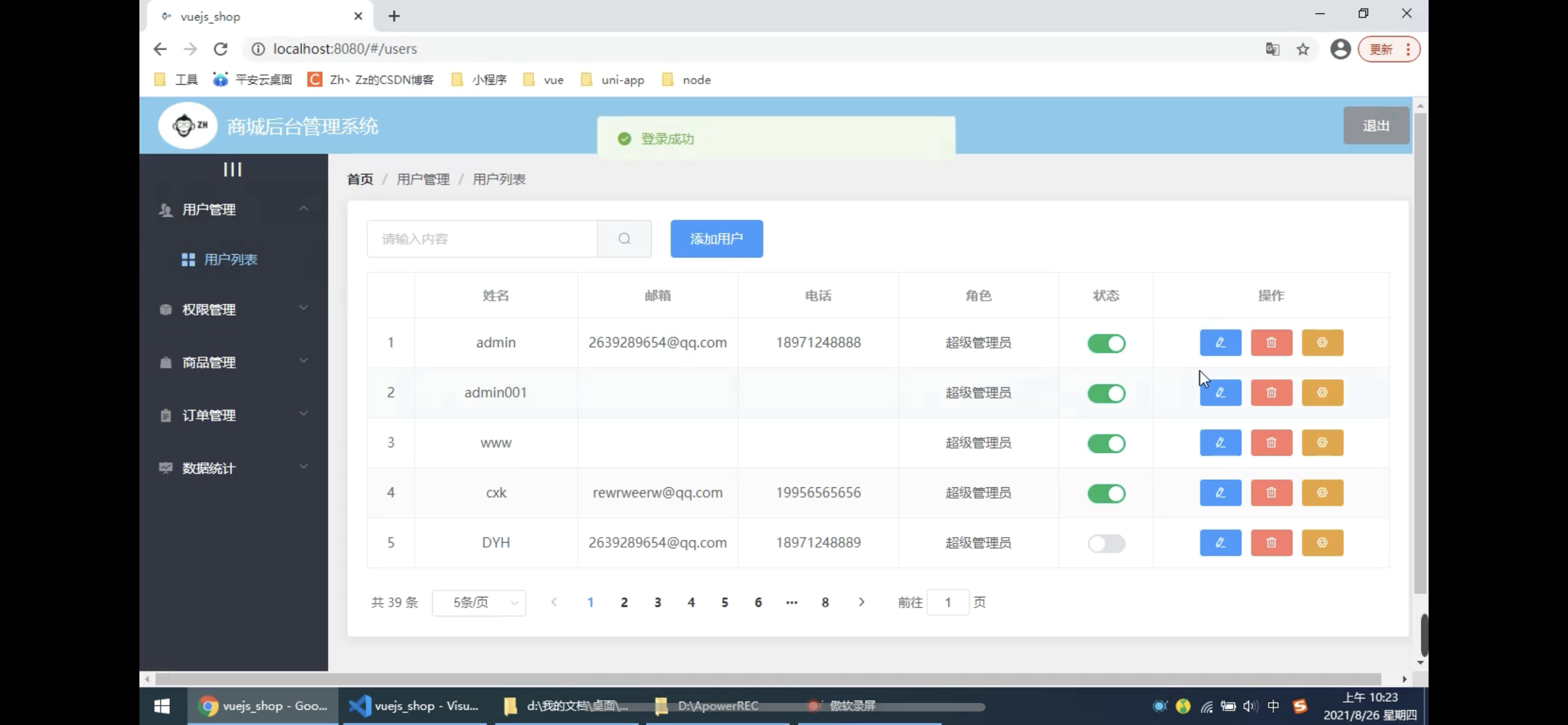Open the Windows Start menu
Viewport: 1568px width, 725px height.
(x=162, y=706)
